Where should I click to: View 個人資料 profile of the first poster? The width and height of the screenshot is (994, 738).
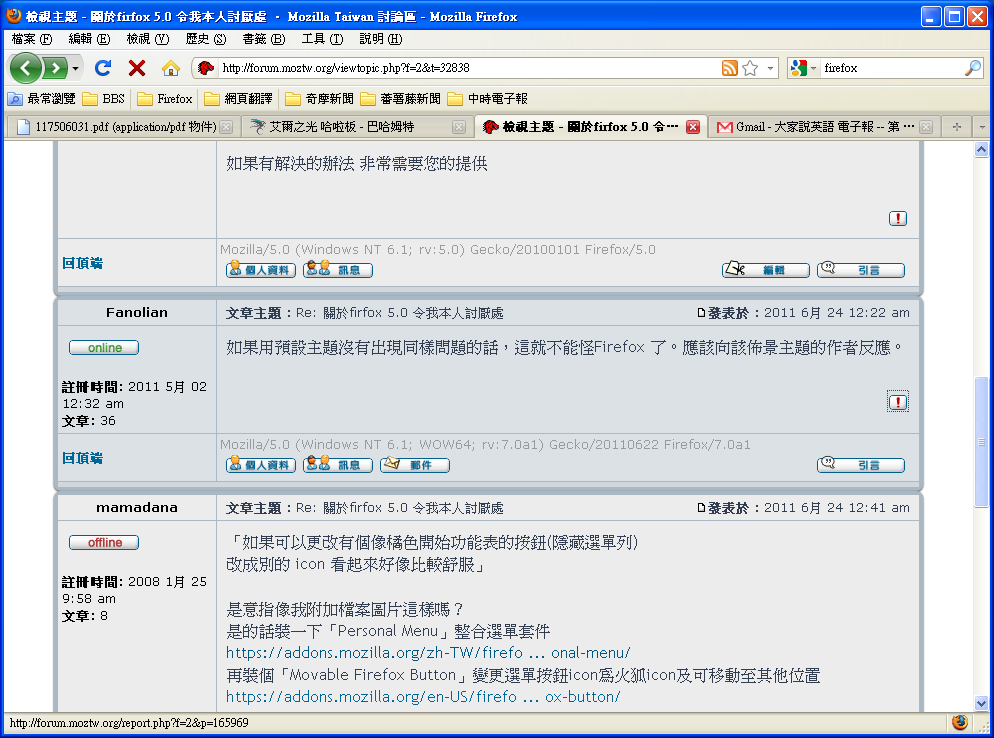(x=261, y=269)
